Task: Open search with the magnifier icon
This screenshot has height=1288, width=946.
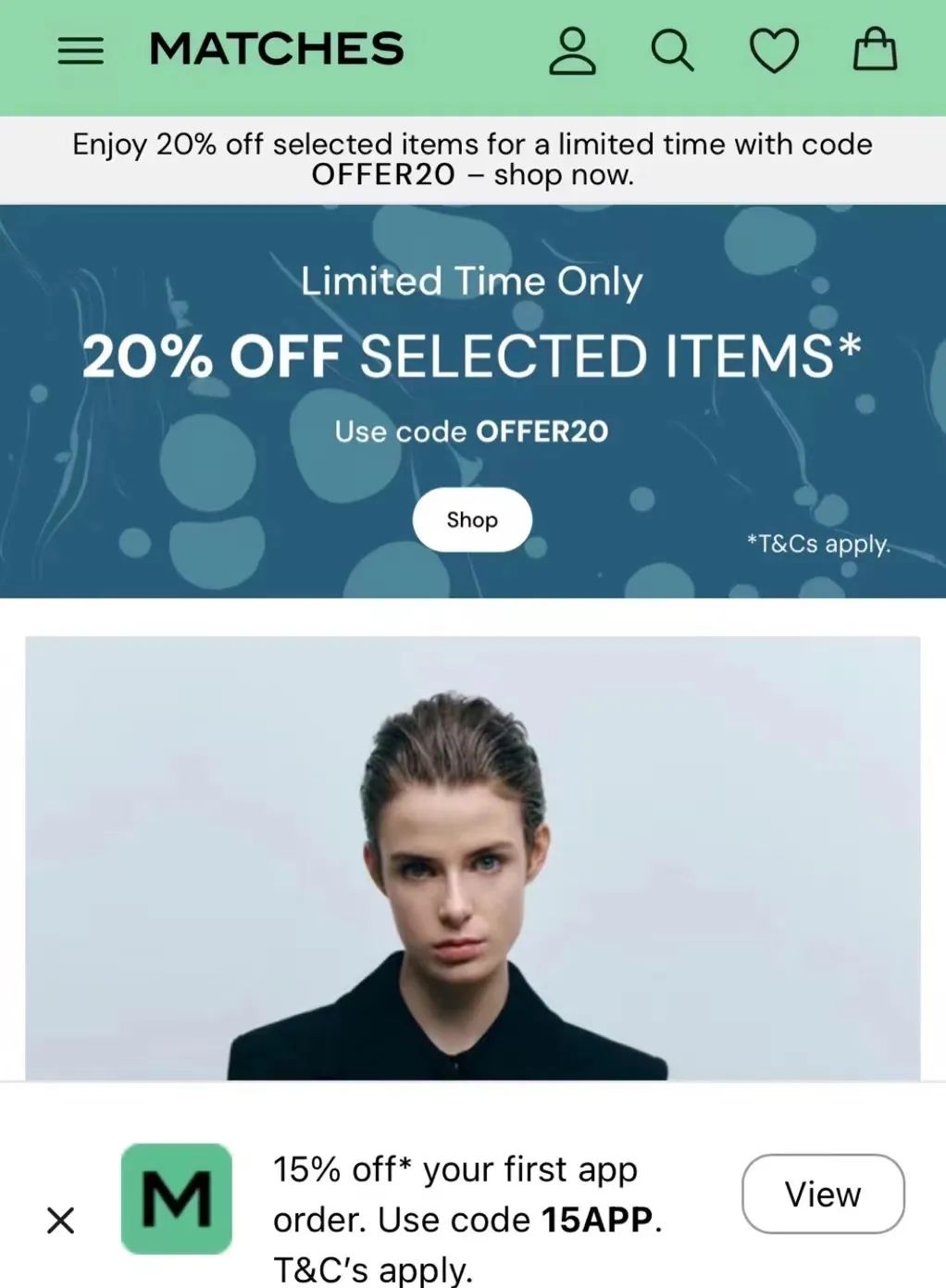Action: click(673, 50)
